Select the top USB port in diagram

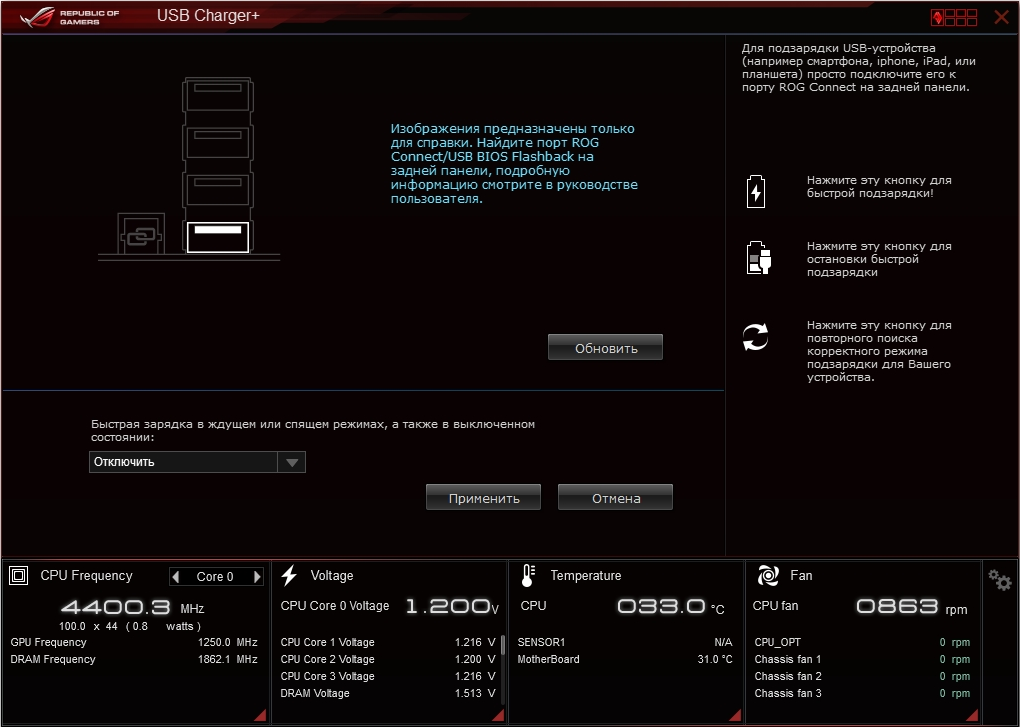click(218, 95)
